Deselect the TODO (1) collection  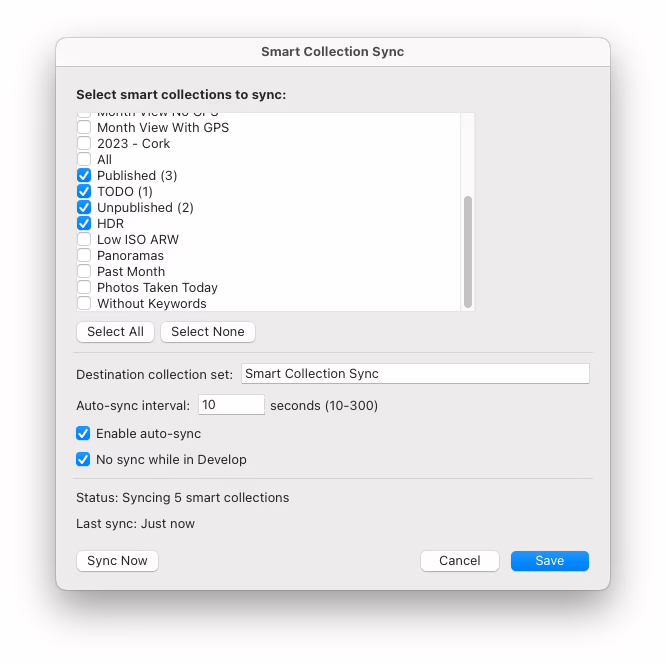[x=84, y=192]
